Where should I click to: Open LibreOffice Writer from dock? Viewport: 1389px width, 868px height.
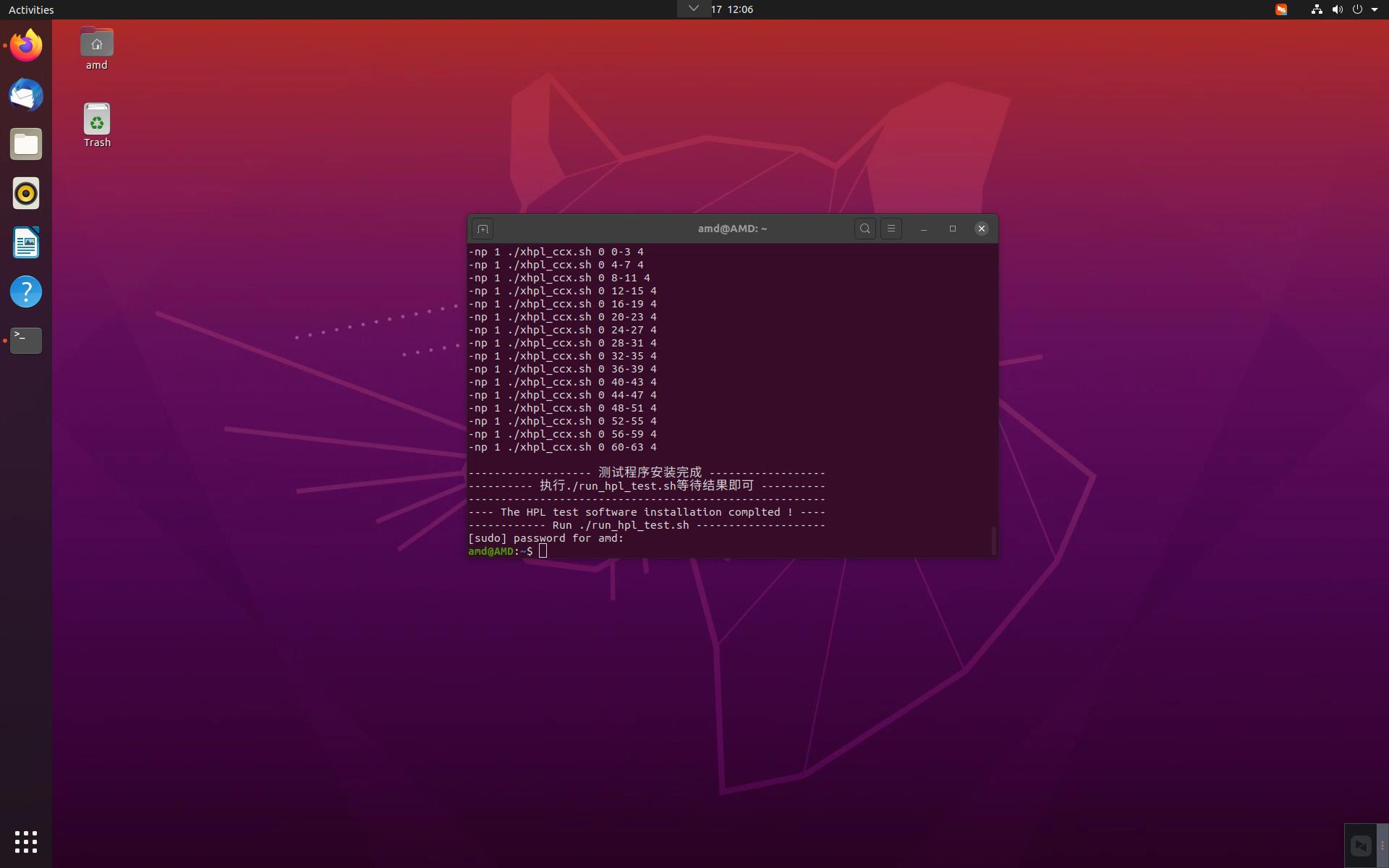[x=26, y=243]
